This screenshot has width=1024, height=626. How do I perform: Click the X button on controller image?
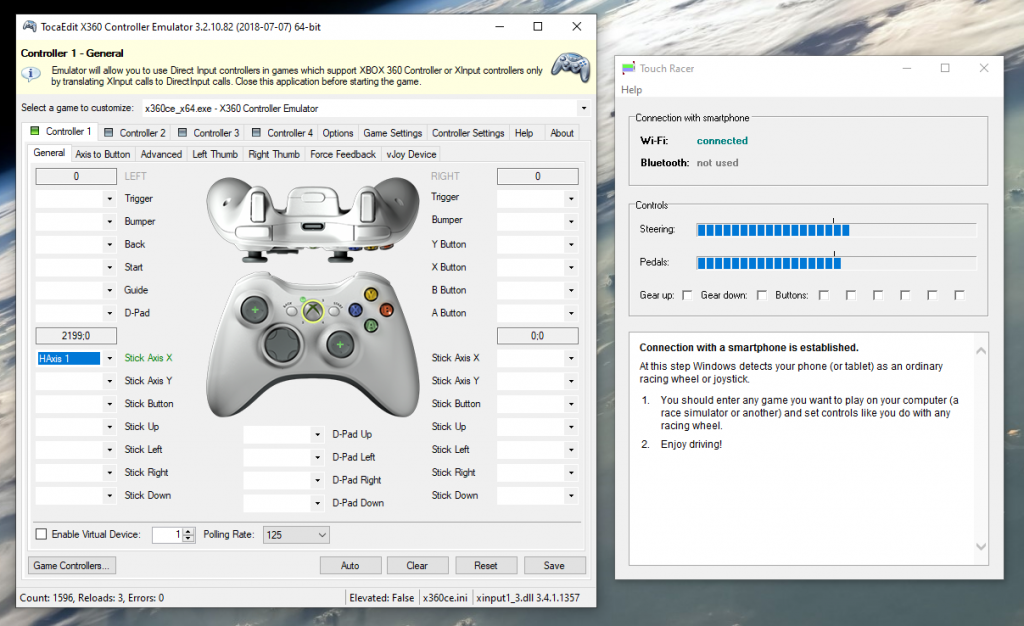click(355, 309)
